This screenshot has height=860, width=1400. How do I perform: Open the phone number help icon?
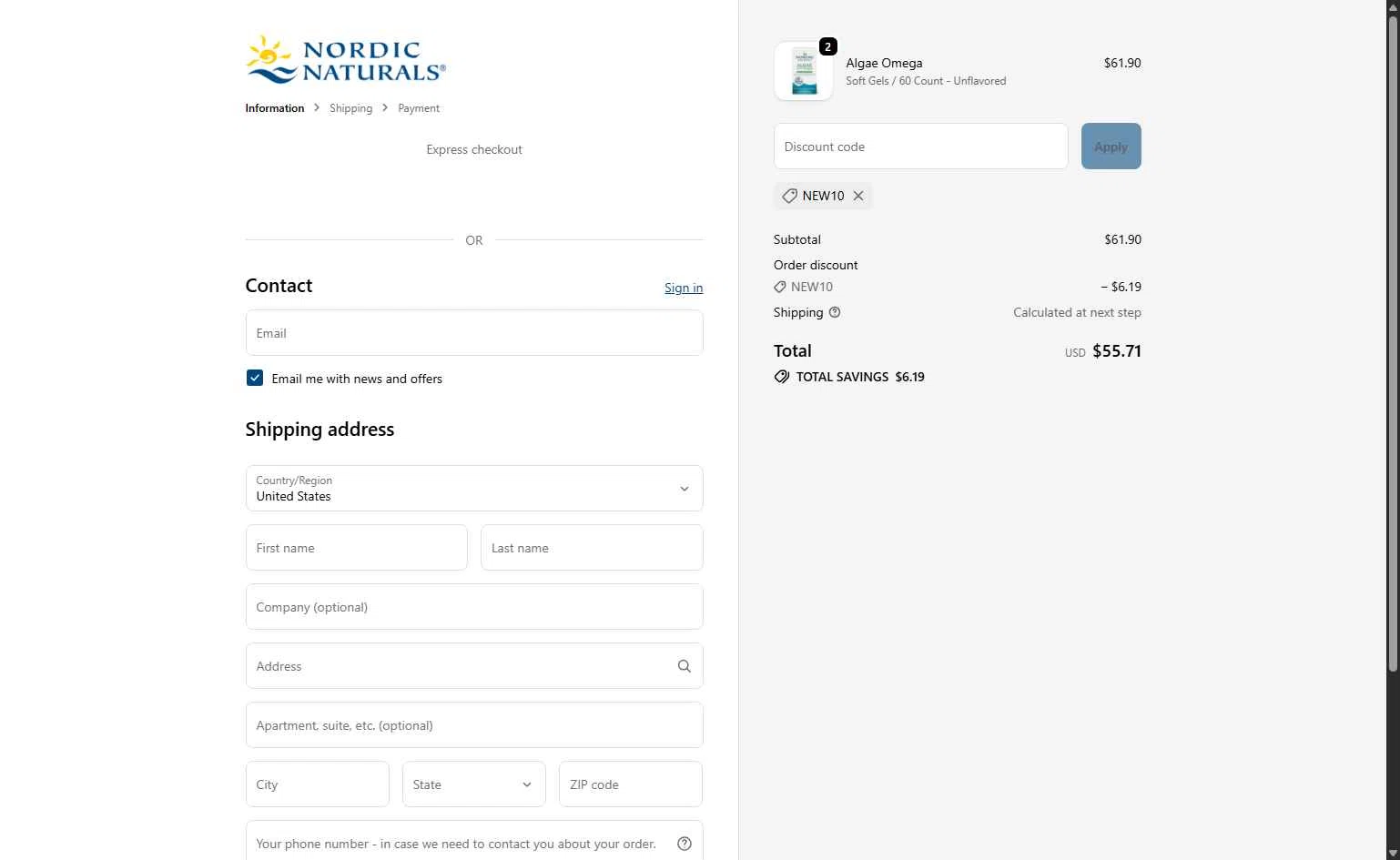(x=685, y=844)
